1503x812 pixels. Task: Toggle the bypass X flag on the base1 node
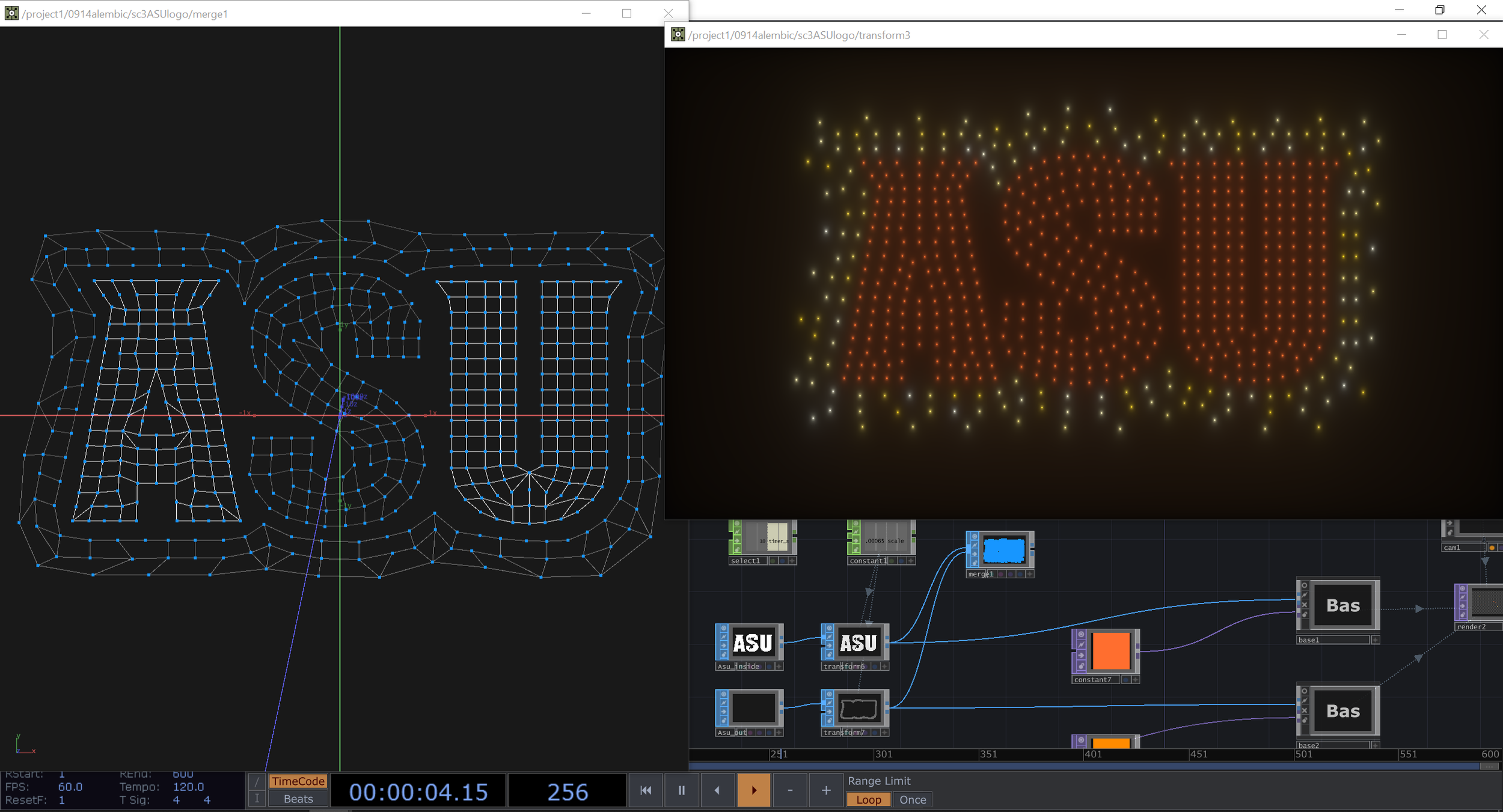tap(1304, 605)
